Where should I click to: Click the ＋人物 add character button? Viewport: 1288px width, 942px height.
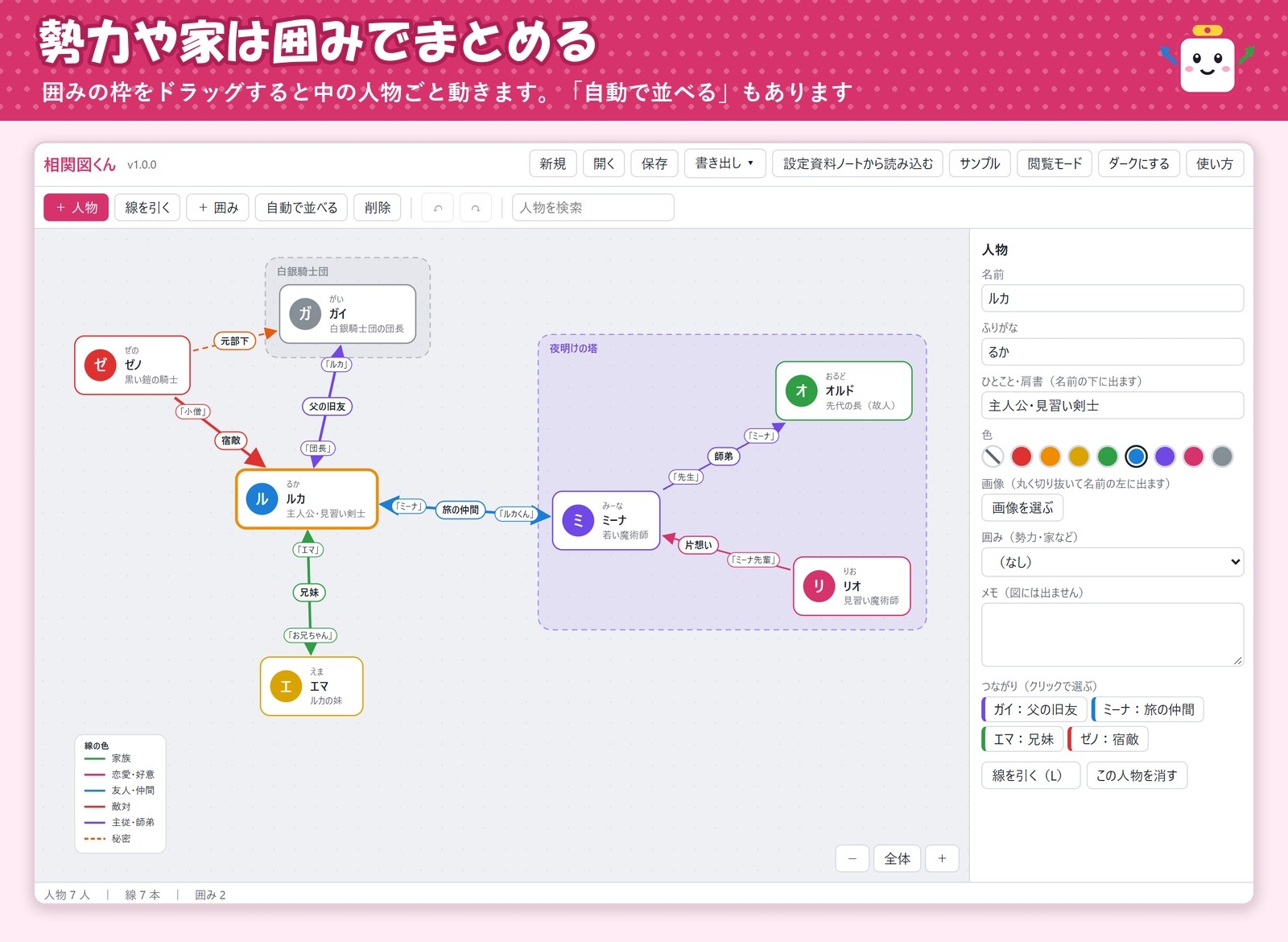coord(76,208)
